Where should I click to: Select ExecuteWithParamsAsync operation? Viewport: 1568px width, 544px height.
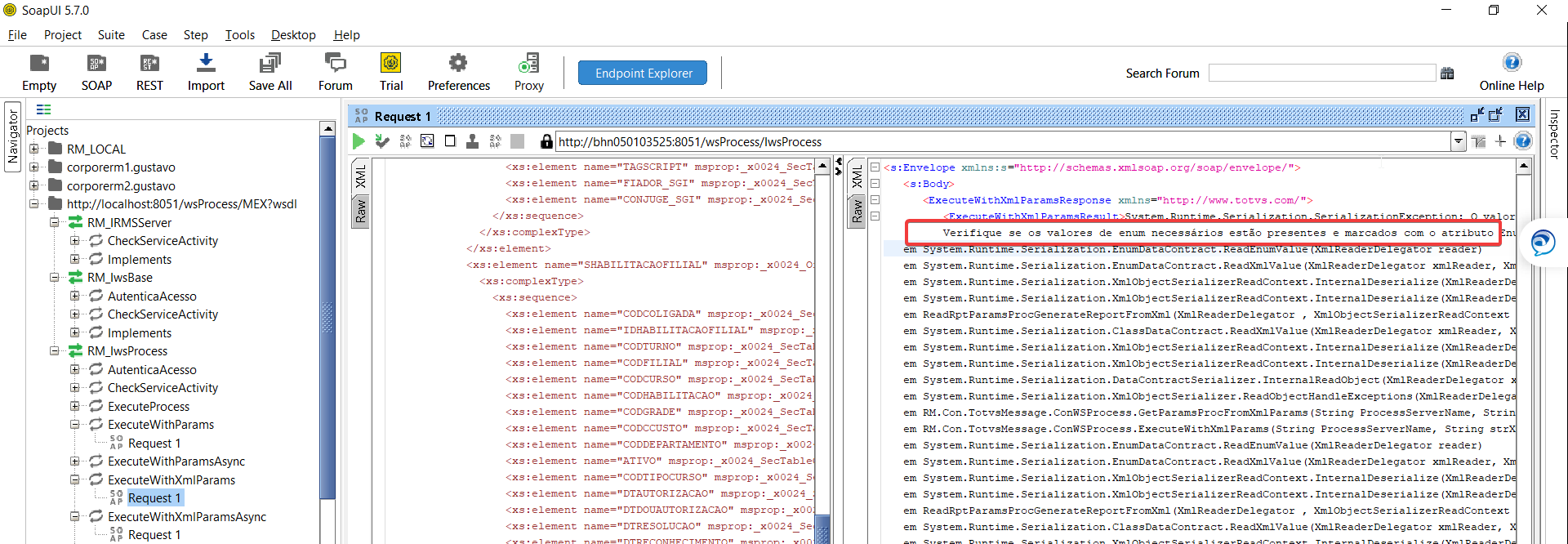pyautogui.click(x=176, y=461)
